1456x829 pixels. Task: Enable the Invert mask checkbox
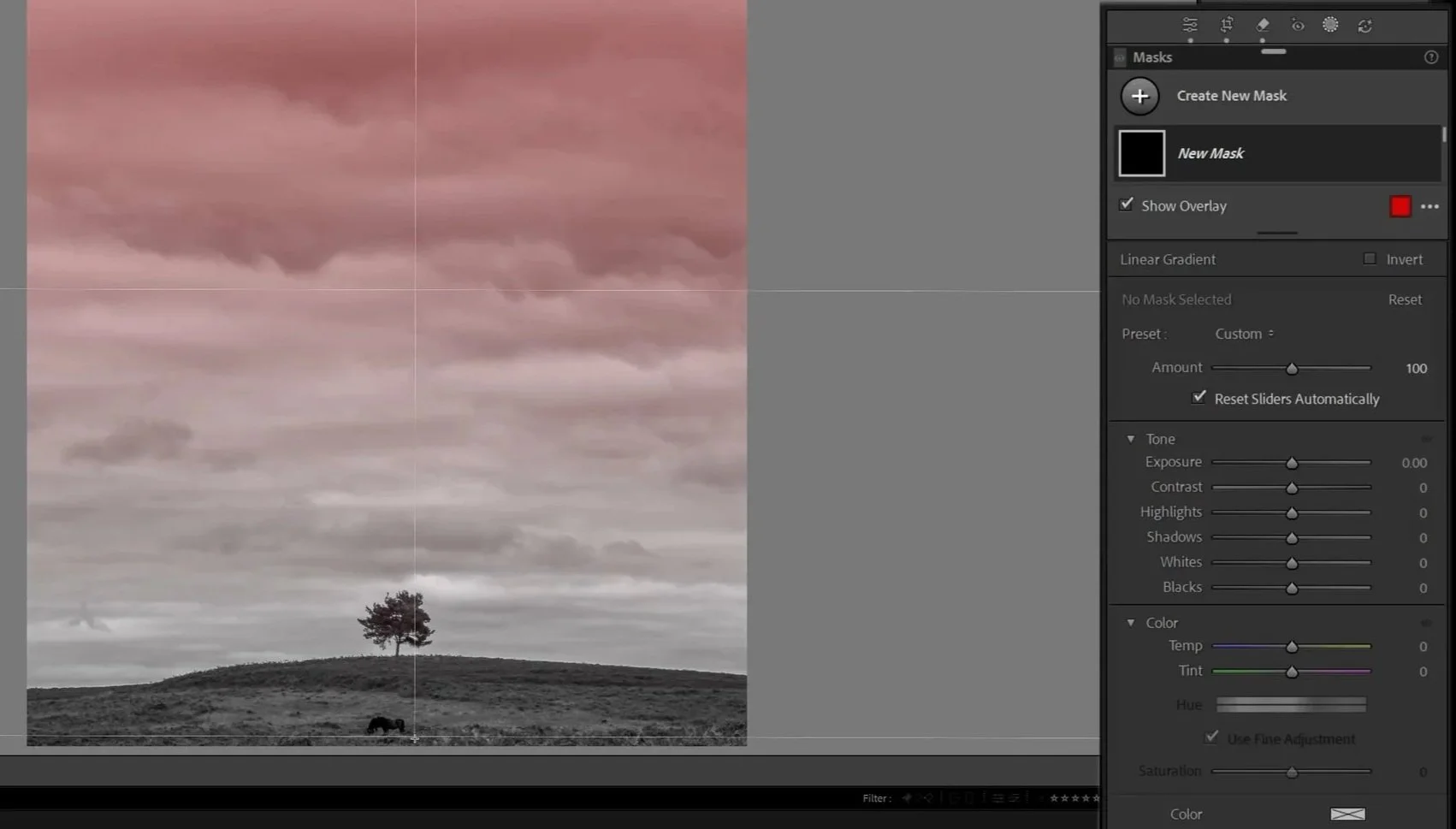[x=1370, y=258]
